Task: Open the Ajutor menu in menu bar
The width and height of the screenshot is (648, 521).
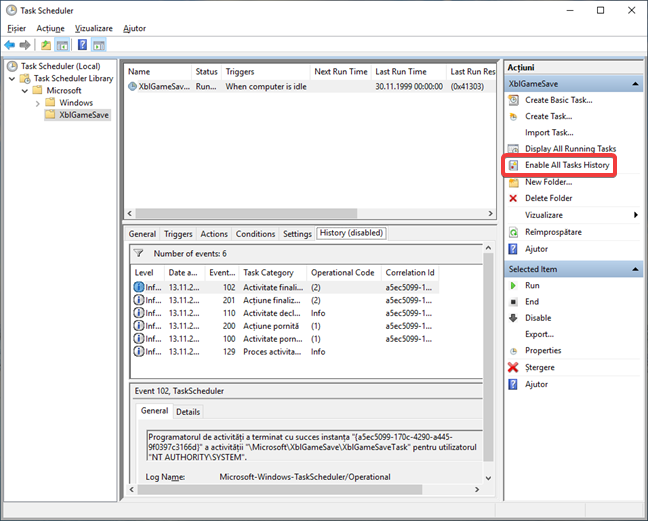Action: [134, 29]
